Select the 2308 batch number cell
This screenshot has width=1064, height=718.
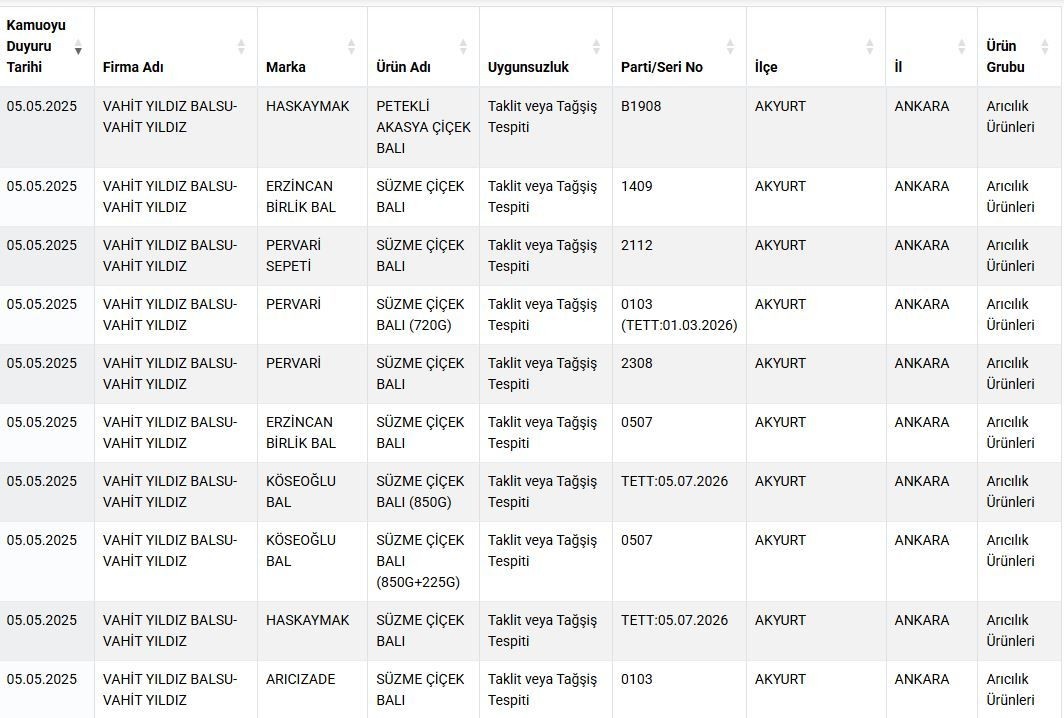point(679,374)
